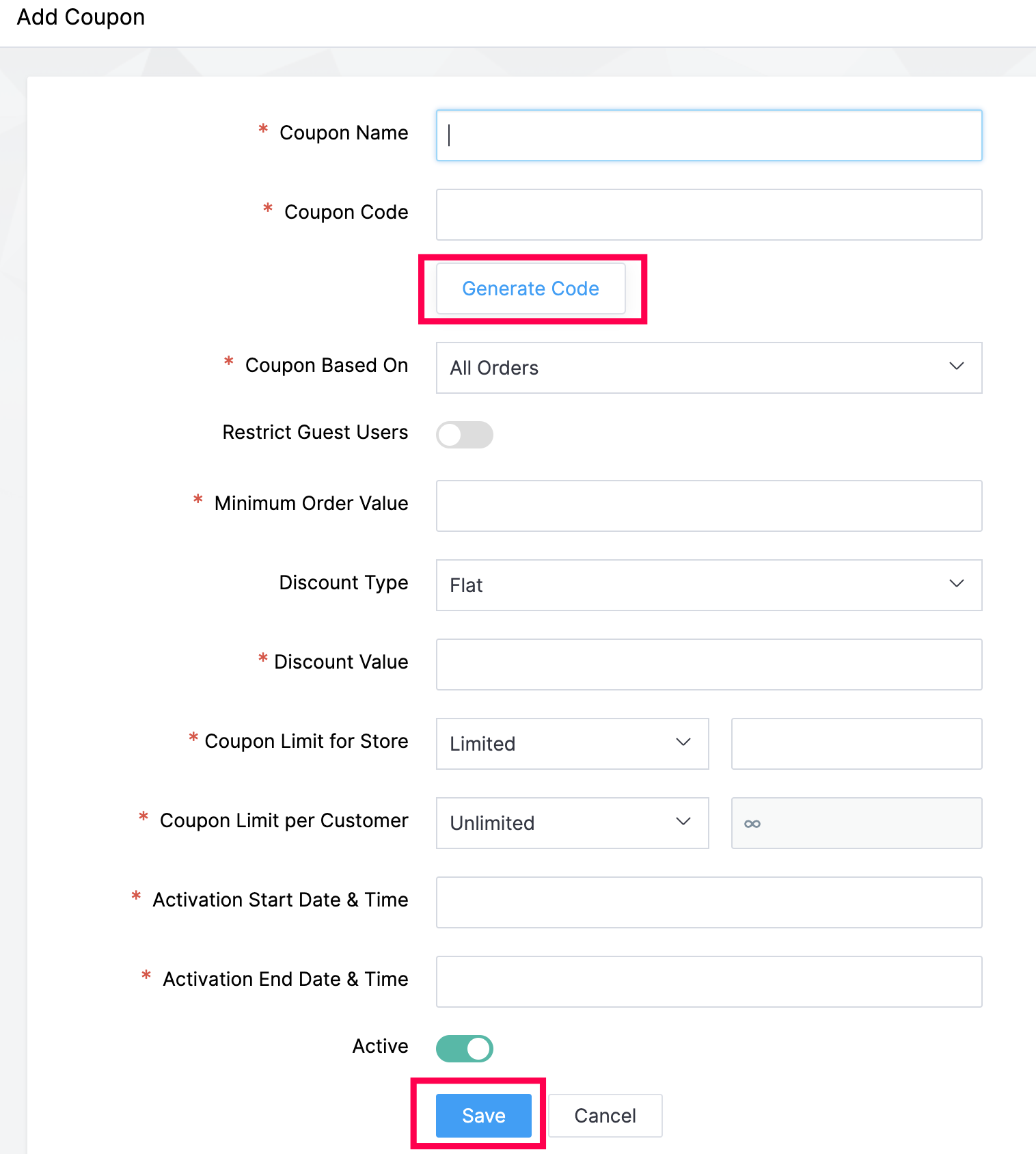Screen dimensions: 1036x1154
Task: Click the Minimum Order Value field
Action: pos(709,506)
